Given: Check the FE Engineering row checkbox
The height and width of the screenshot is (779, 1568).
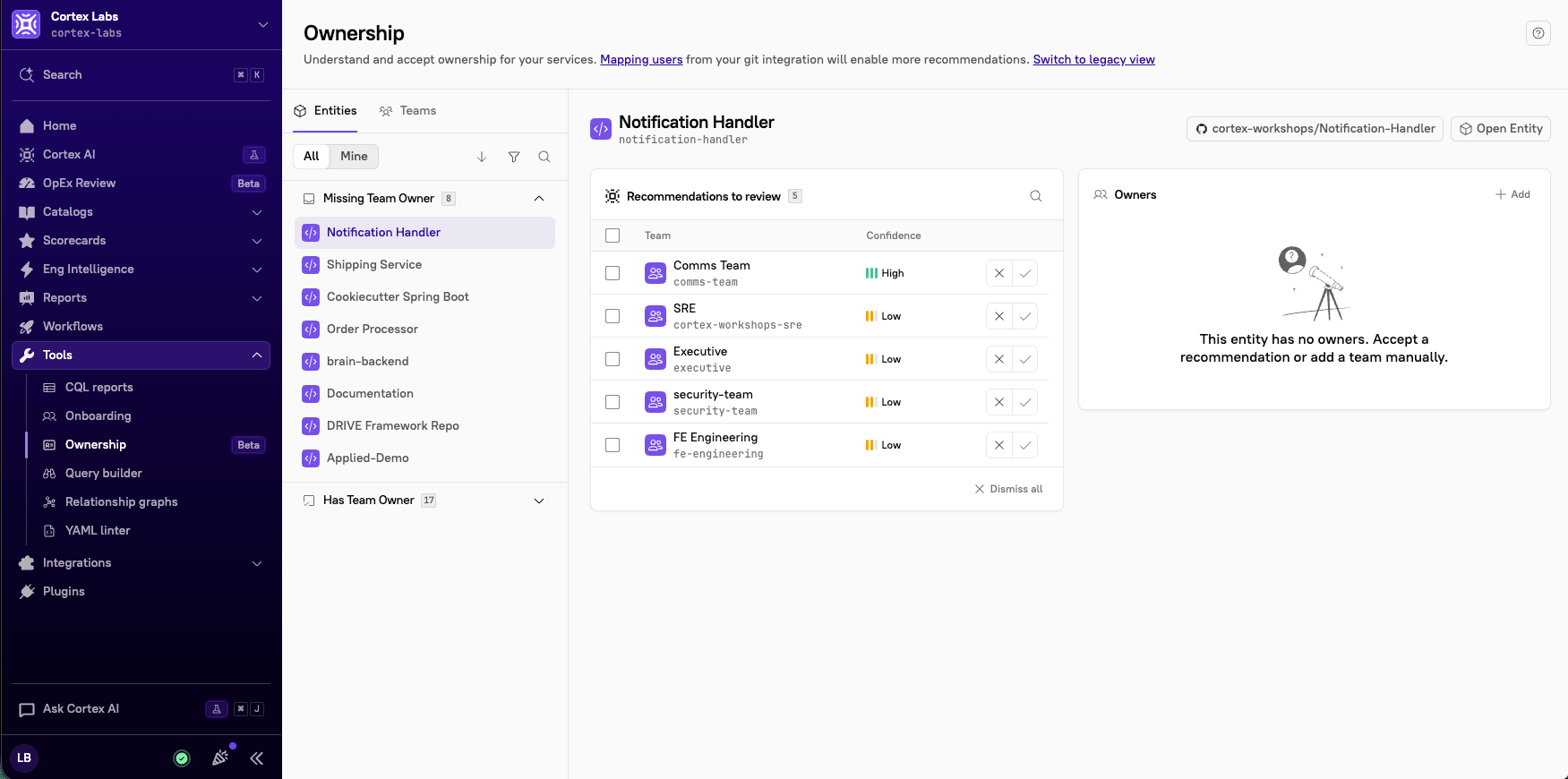Looking at the screenshot, I should pyautogui.click(x=613, y=445).
